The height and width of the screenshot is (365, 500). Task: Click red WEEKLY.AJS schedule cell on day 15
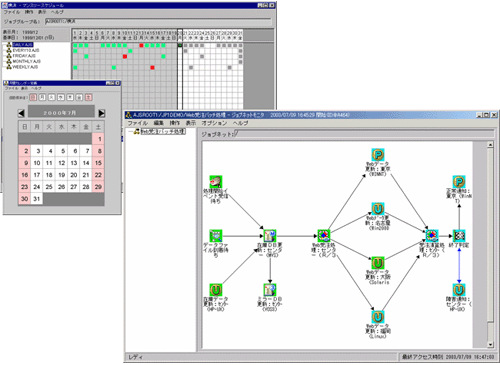click(152, 68)
